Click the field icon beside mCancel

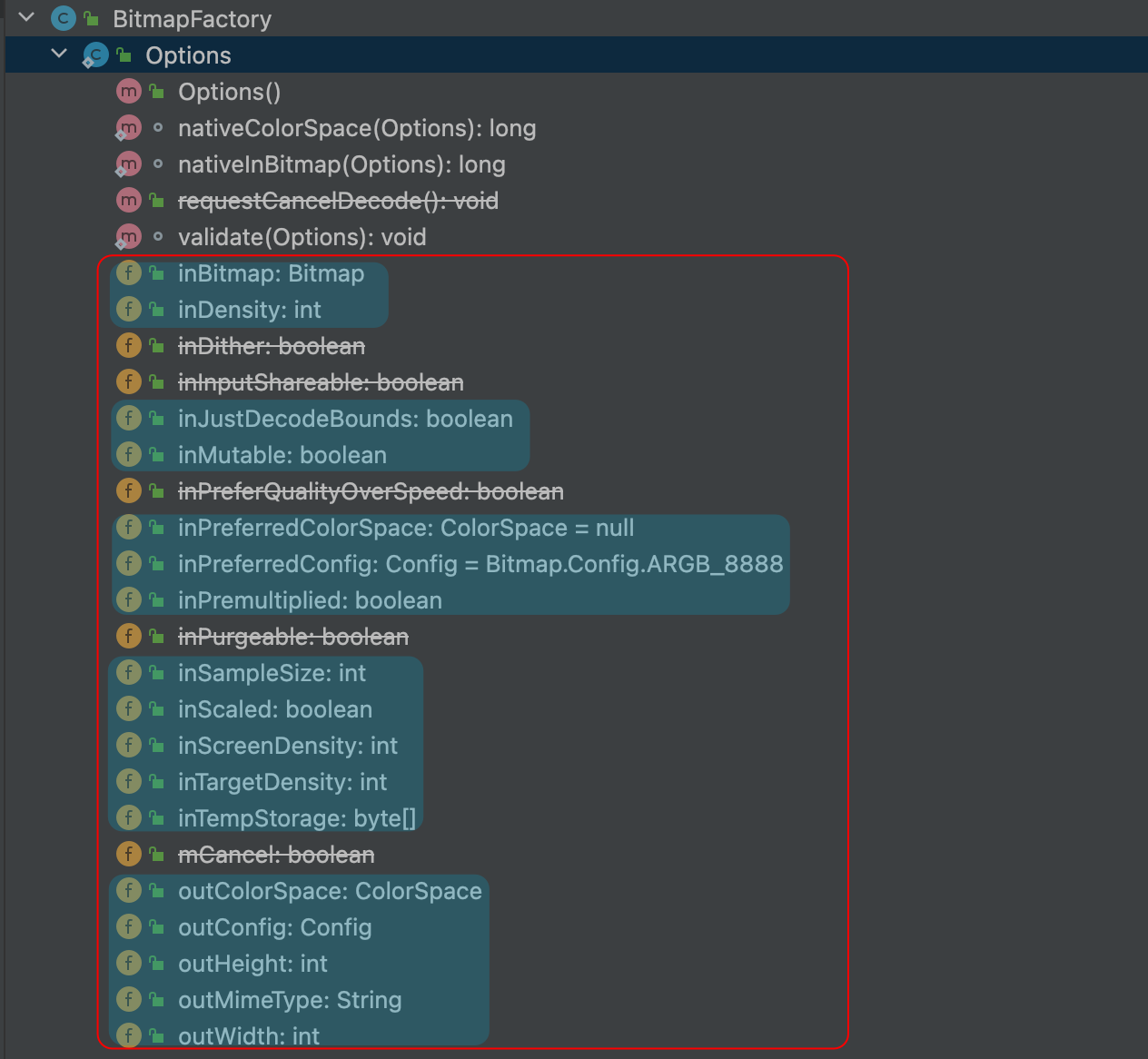[129, 854]
